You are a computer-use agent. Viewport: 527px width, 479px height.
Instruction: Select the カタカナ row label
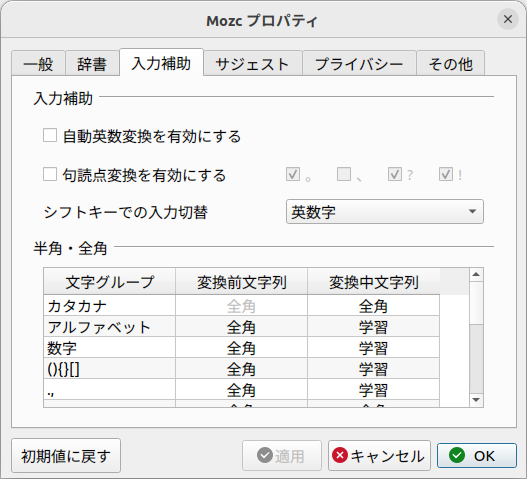[x=110, y=306]
